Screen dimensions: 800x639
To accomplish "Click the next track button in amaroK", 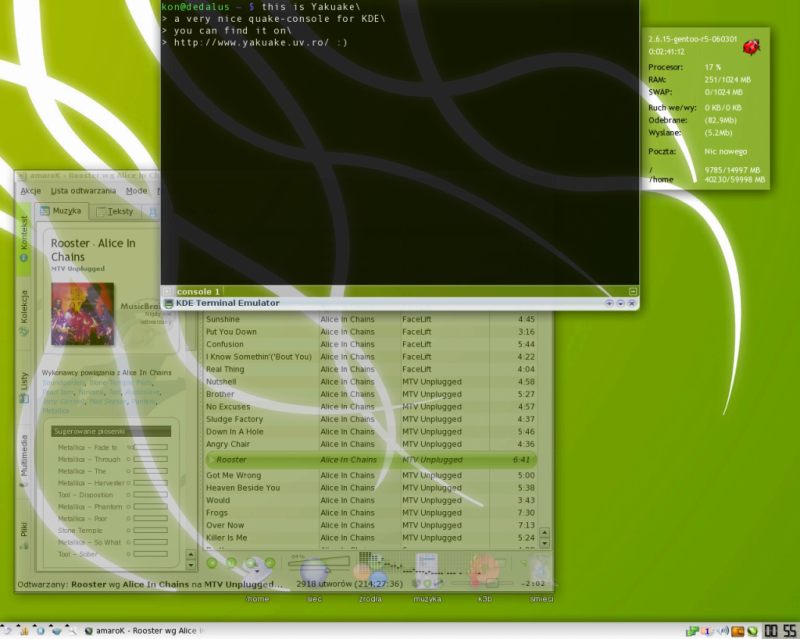I will click(270, 563).
